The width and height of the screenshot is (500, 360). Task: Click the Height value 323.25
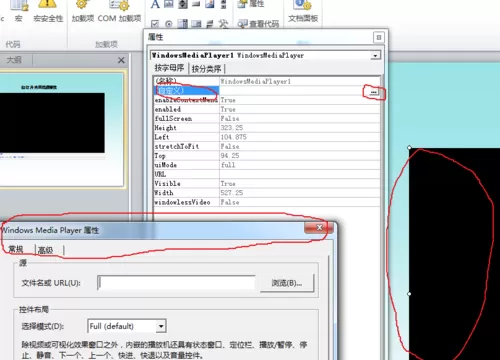[232, 128]
